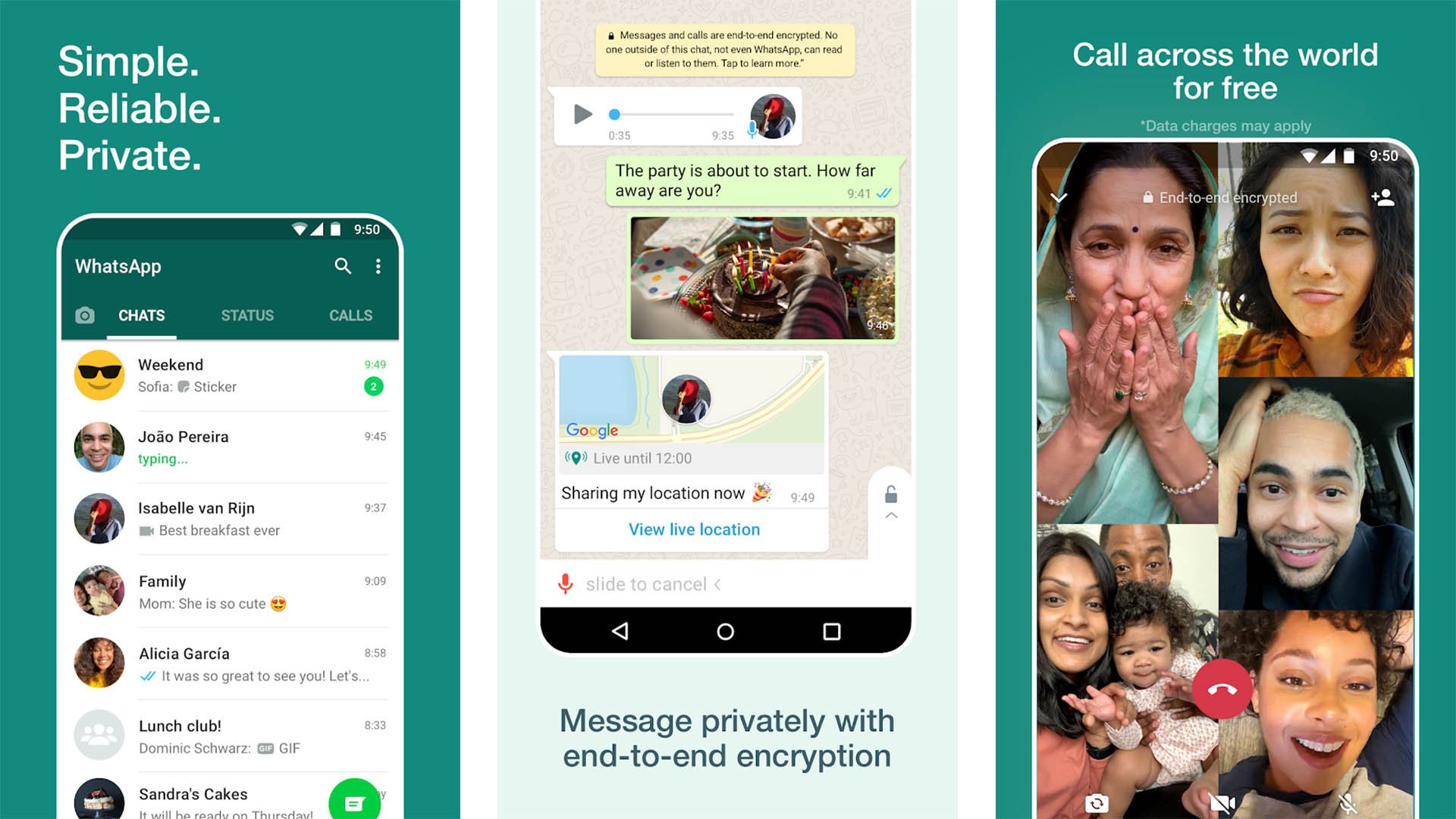
Task: Switch to the CALLS tab
Action: tap(350, 315)
